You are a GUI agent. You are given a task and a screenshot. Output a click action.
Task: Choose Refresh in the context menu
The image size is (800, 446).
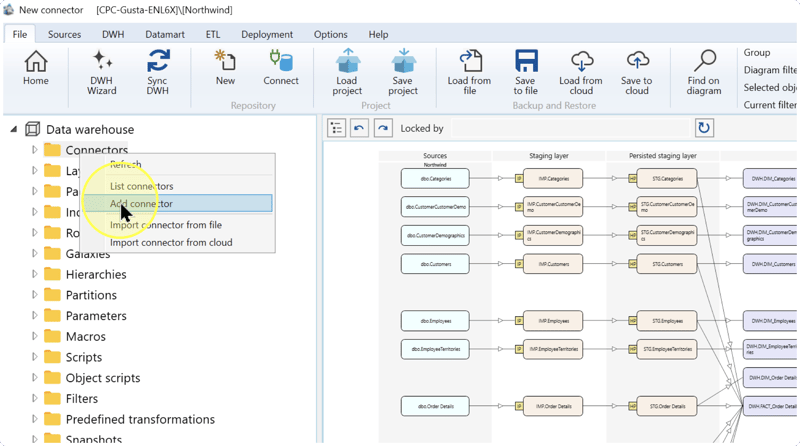tap(178, 164)
